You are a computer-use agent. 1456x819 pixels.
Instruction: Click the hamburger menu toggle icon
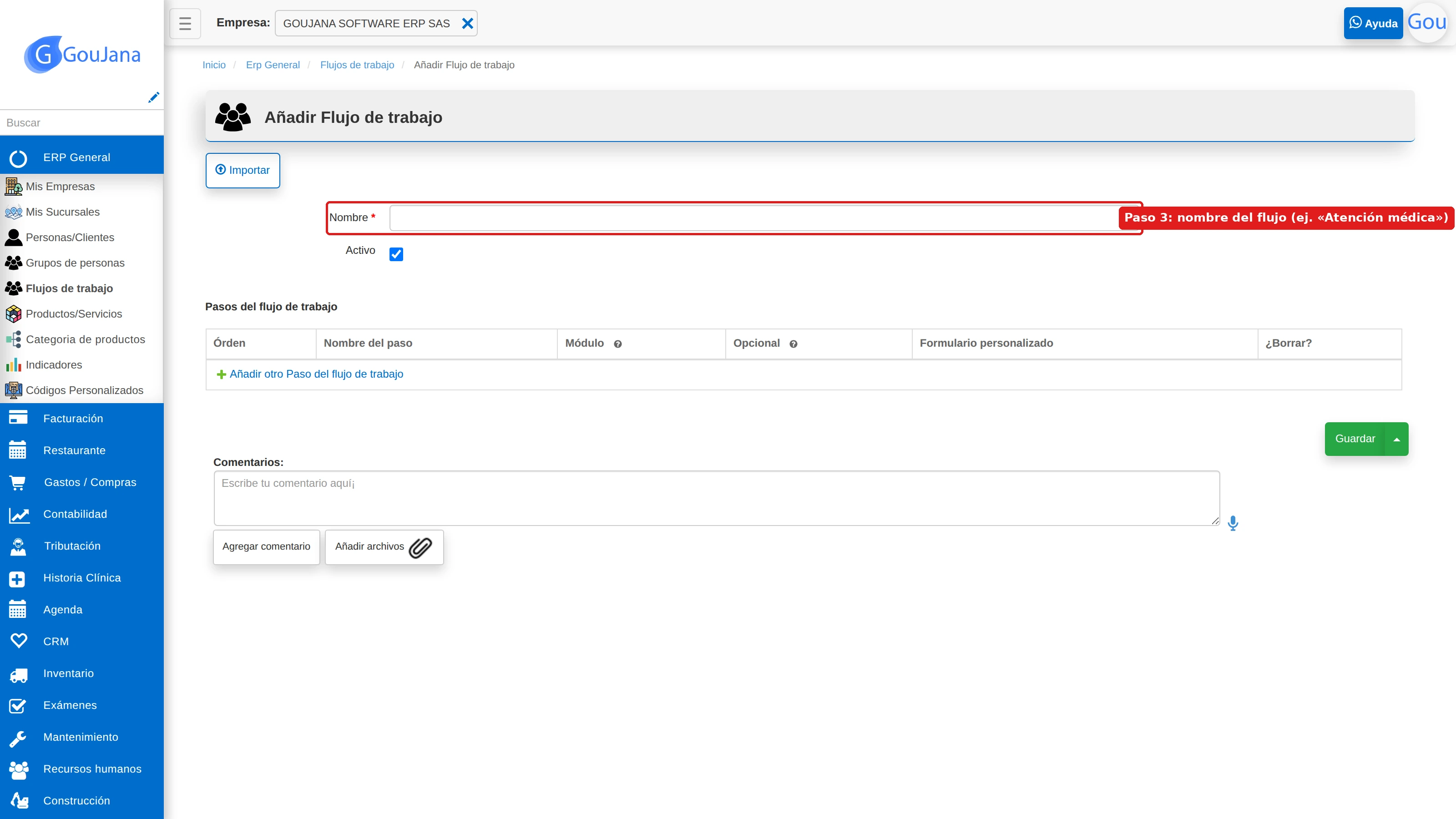[x=185, y=23]
